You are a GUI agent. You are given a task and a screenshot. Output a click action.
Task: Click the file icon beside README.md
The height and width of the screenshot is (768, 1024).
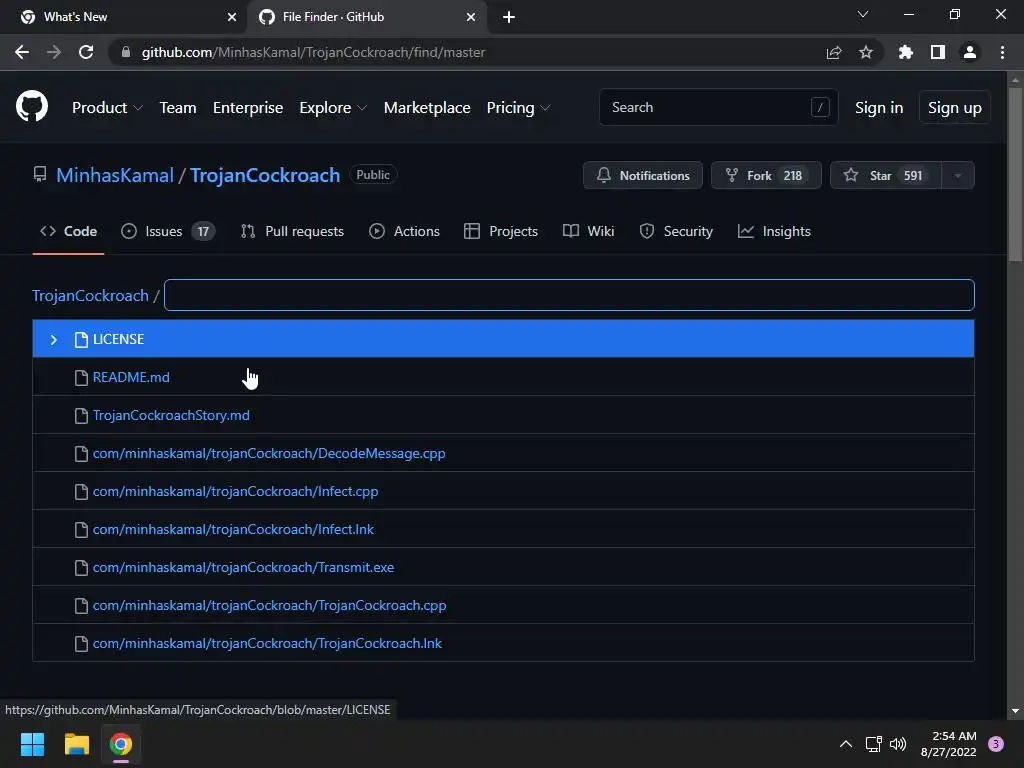(x=81, y=377)
